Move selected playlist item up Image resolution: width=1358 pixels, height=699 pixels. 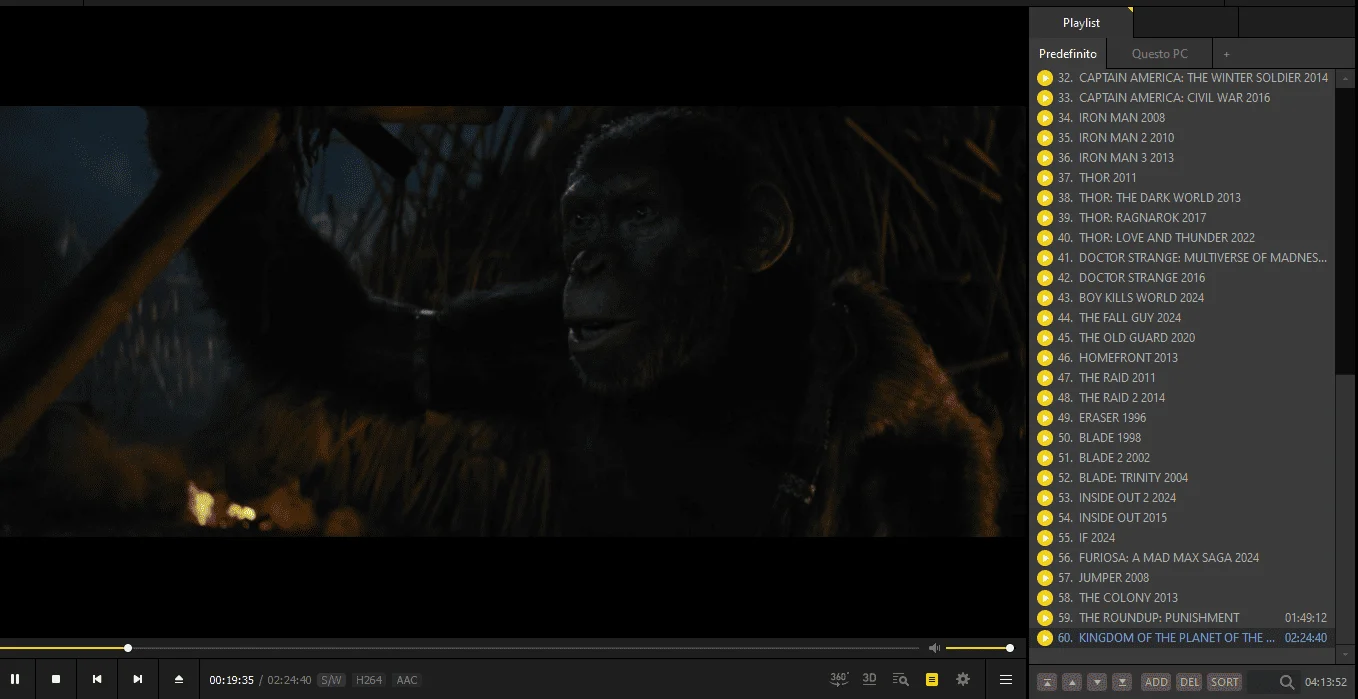1072,682
